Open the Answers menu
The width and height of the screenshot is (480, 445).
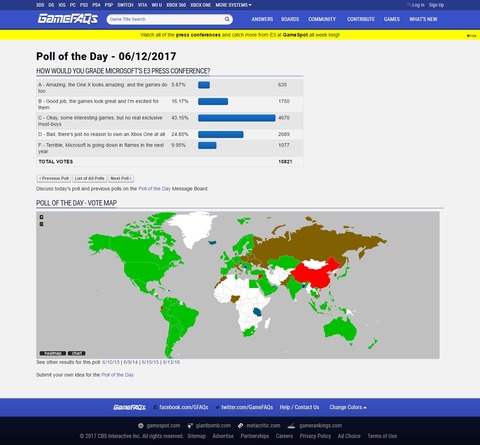coord(262,19)
